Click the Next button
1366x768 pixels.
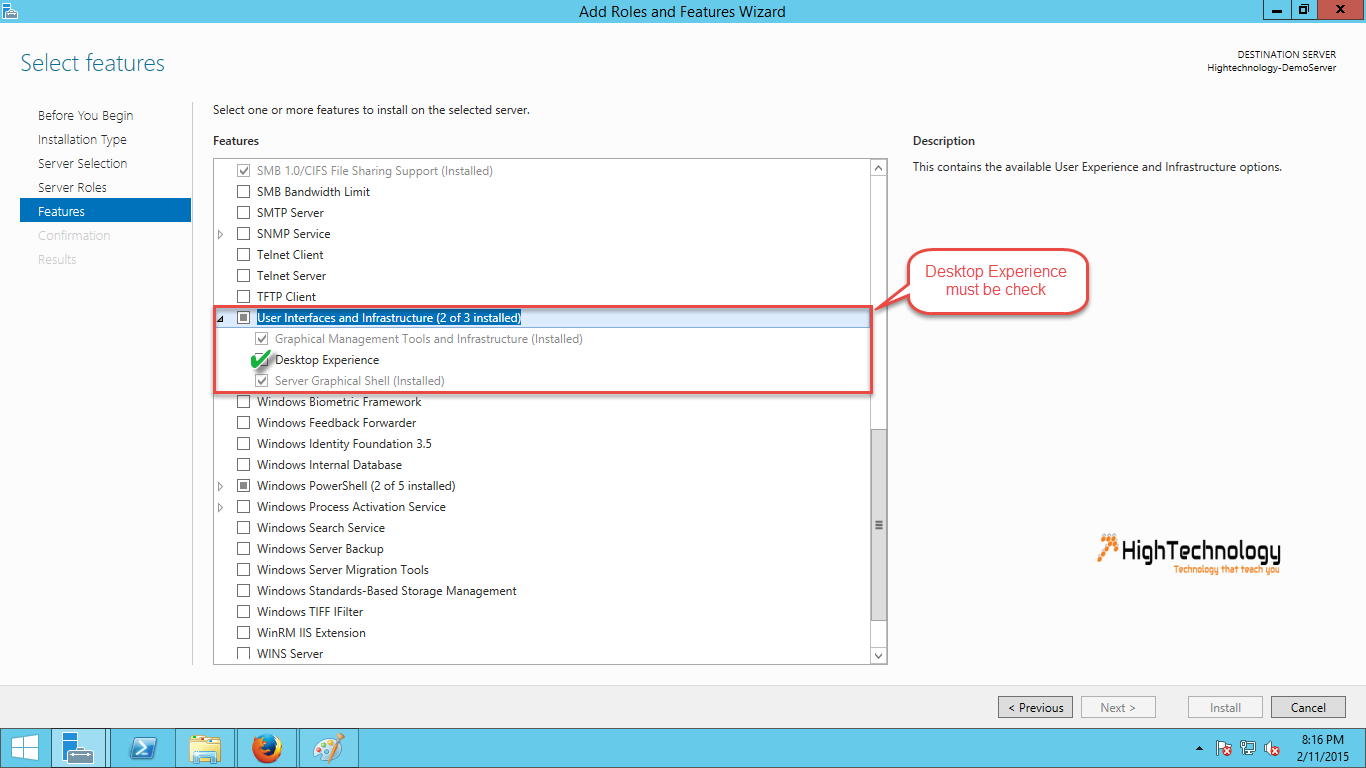click(1118, 707)
